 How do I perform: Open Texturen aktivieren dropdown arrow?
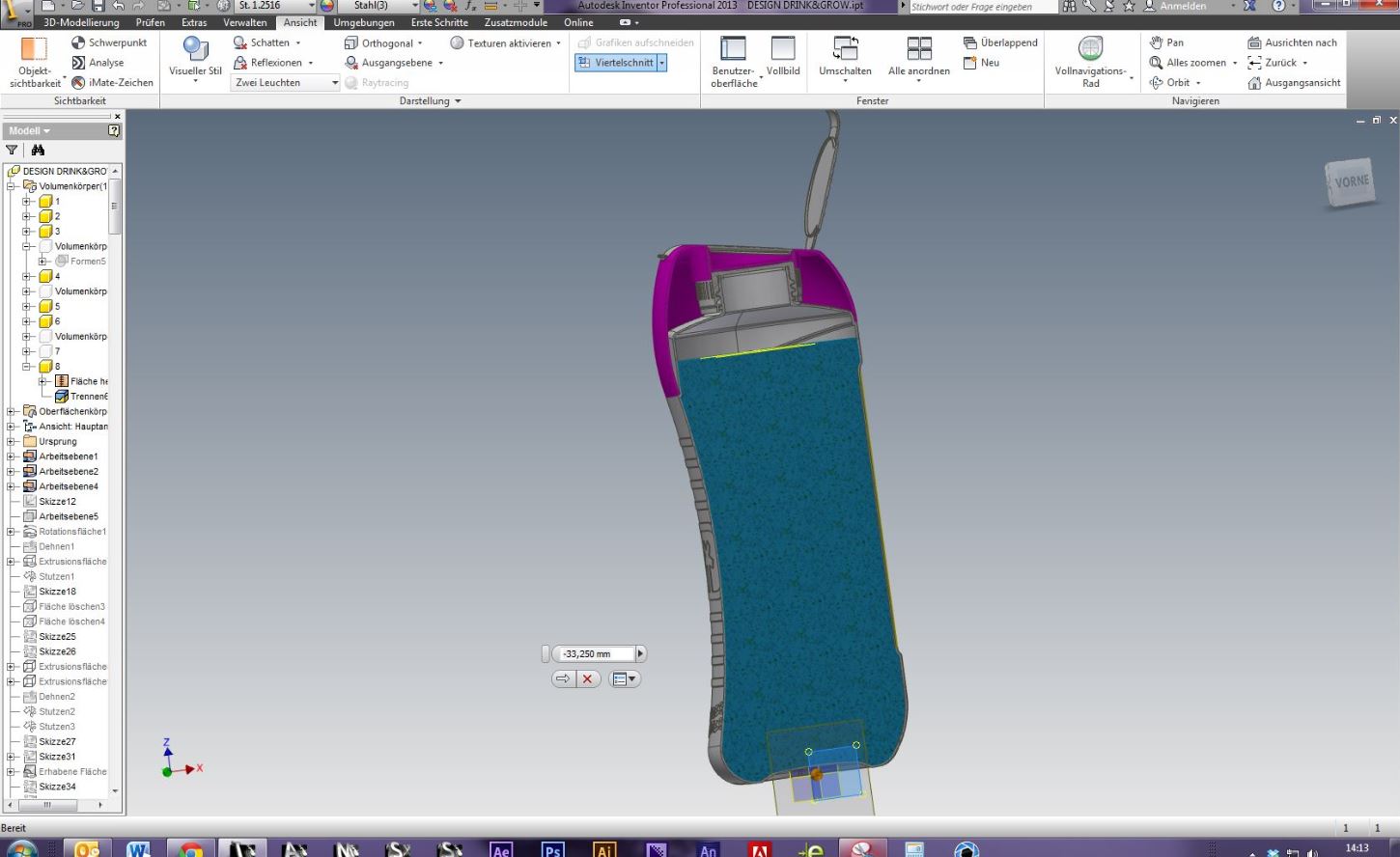[x=558, y=42]
